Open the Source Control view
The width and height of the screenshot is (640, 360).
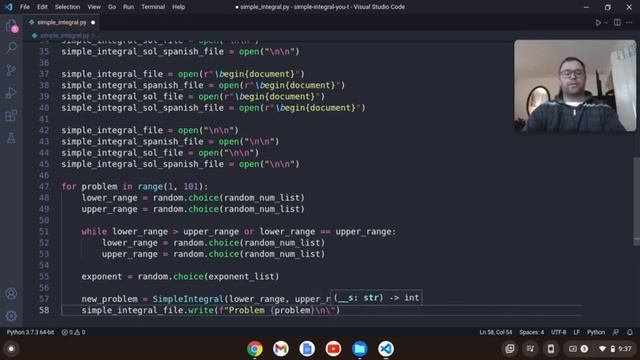[x=11, y=71]
